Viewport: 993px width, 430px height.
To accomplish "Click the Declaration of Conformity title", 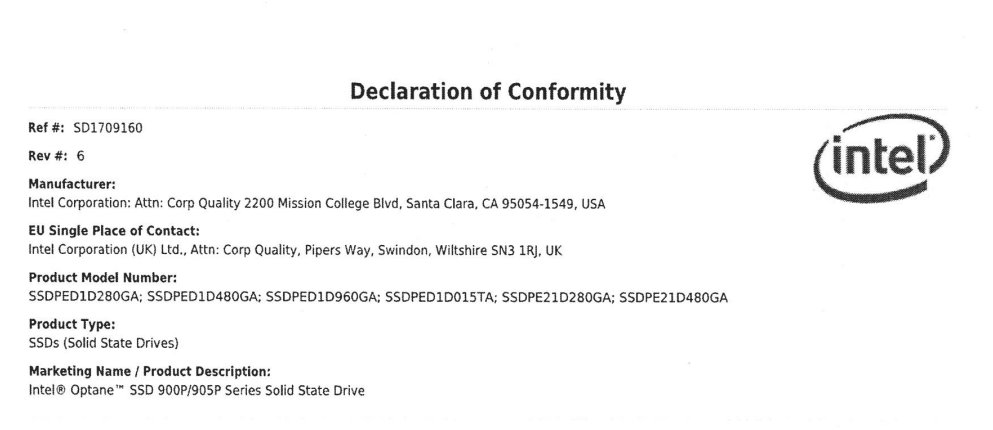I will pos(488,91).
